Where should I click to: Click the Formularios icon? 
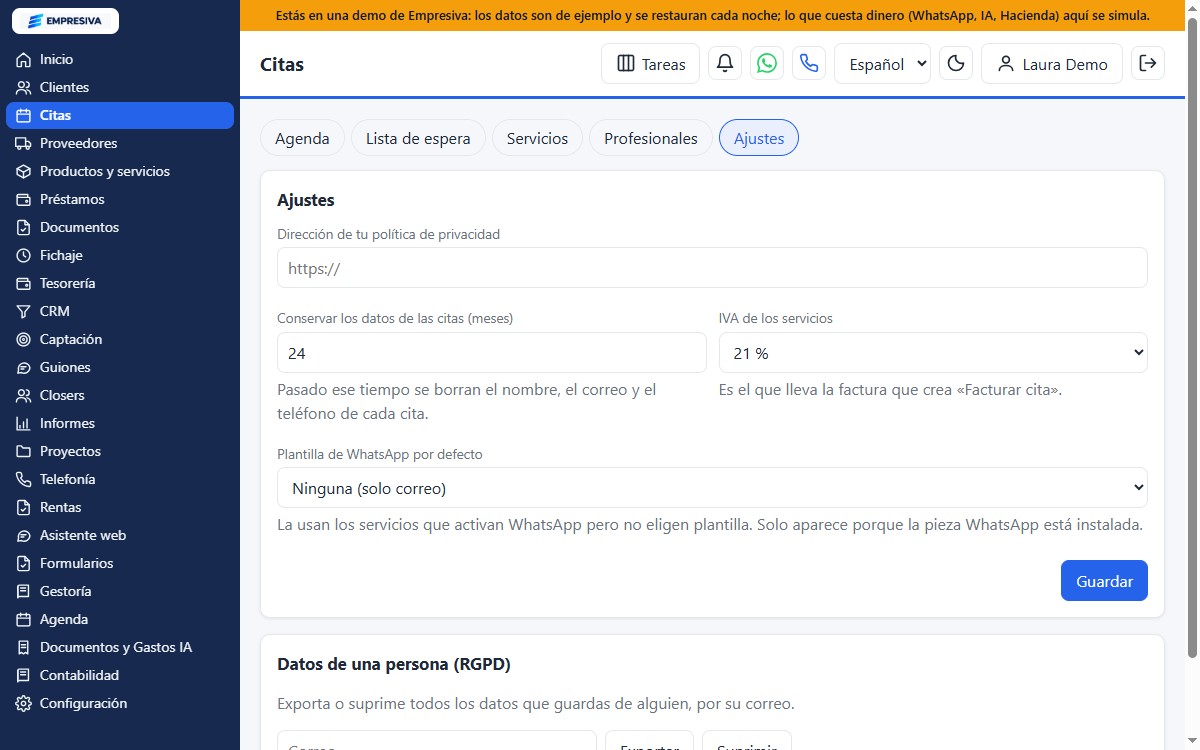24,564
